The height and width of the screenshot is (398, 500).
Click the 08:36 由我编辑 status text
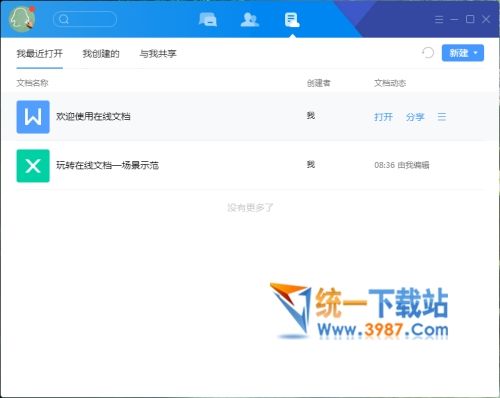[402, 165]
